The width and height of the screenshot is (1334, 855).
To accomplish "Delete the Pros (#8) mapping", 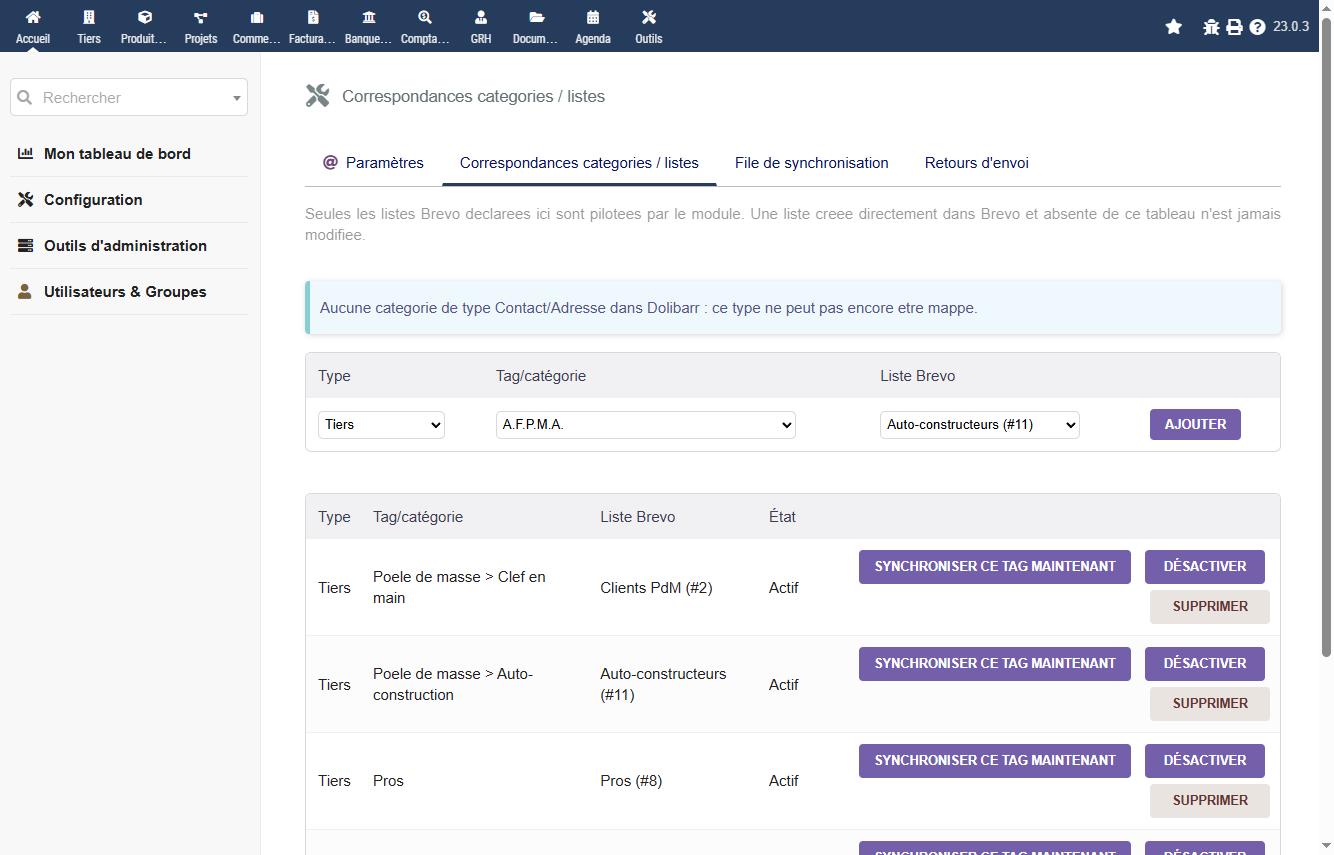I will (x=1210, y=800).
